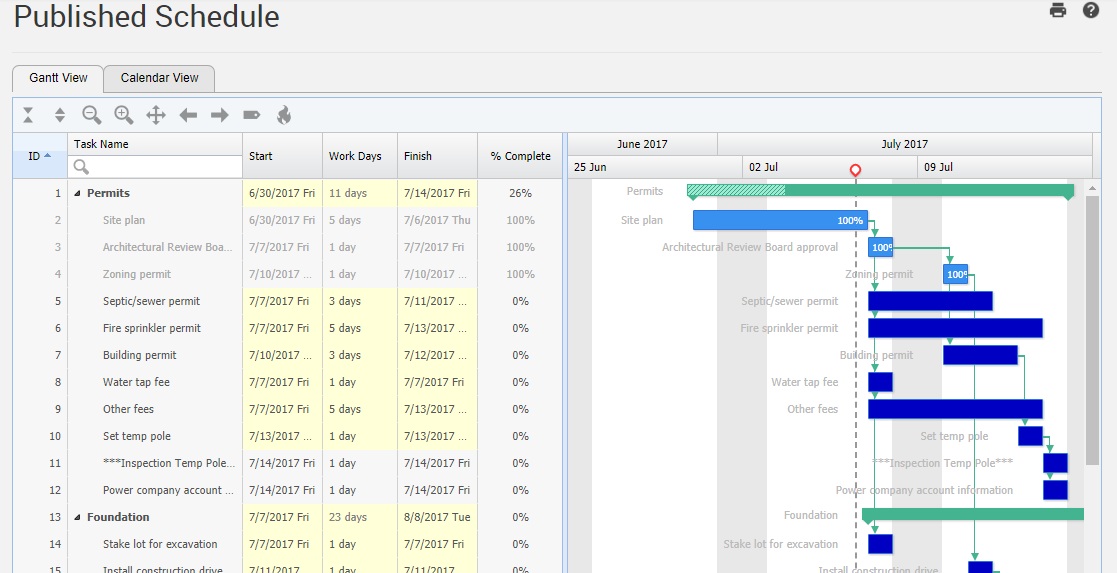Sort by the ID column header
Screen dimensions: 1117x573
pyautogui.click(x=39, y=156)
